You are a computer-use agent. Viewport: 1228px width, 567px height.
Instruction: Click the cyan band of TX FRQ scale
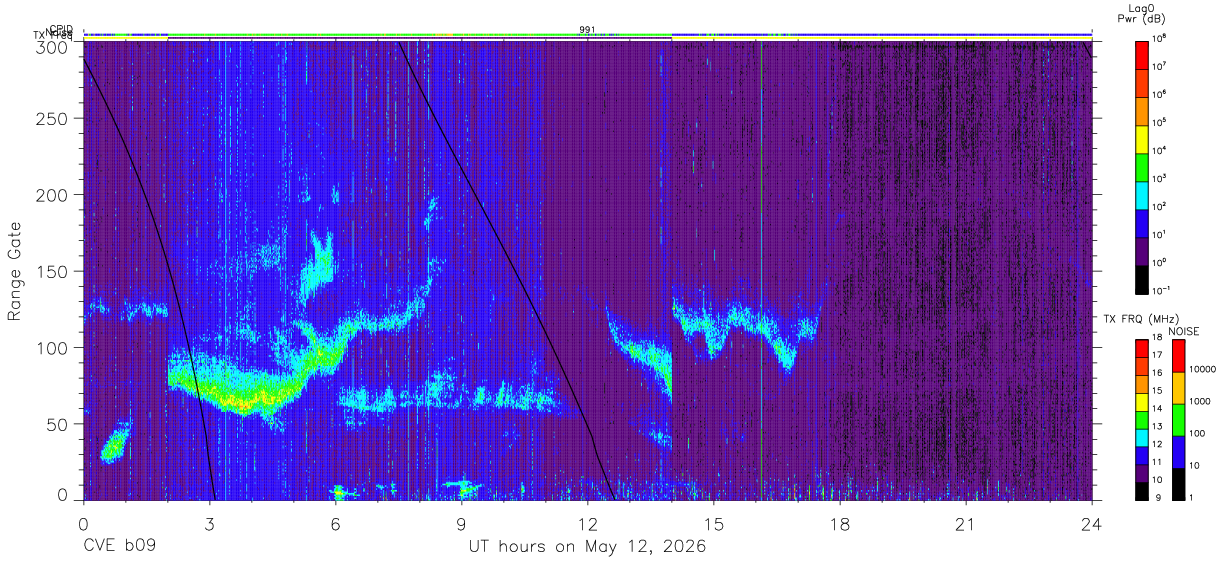coord(1141,438)
